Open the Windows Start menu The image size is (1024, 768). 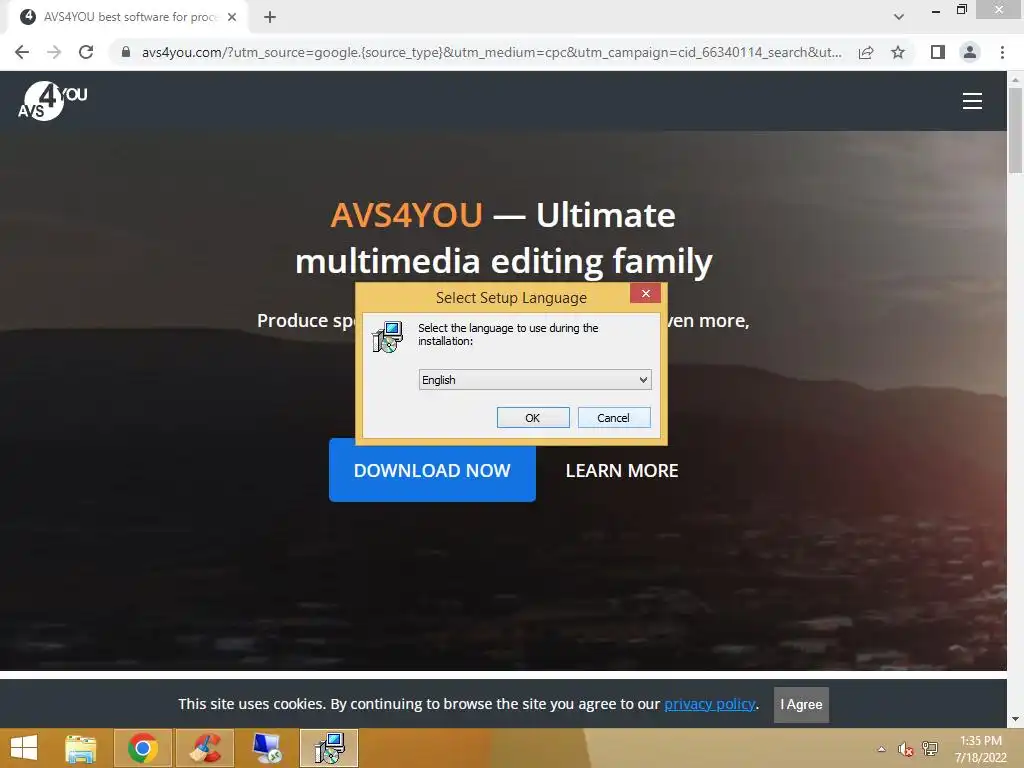click(24, 748)
